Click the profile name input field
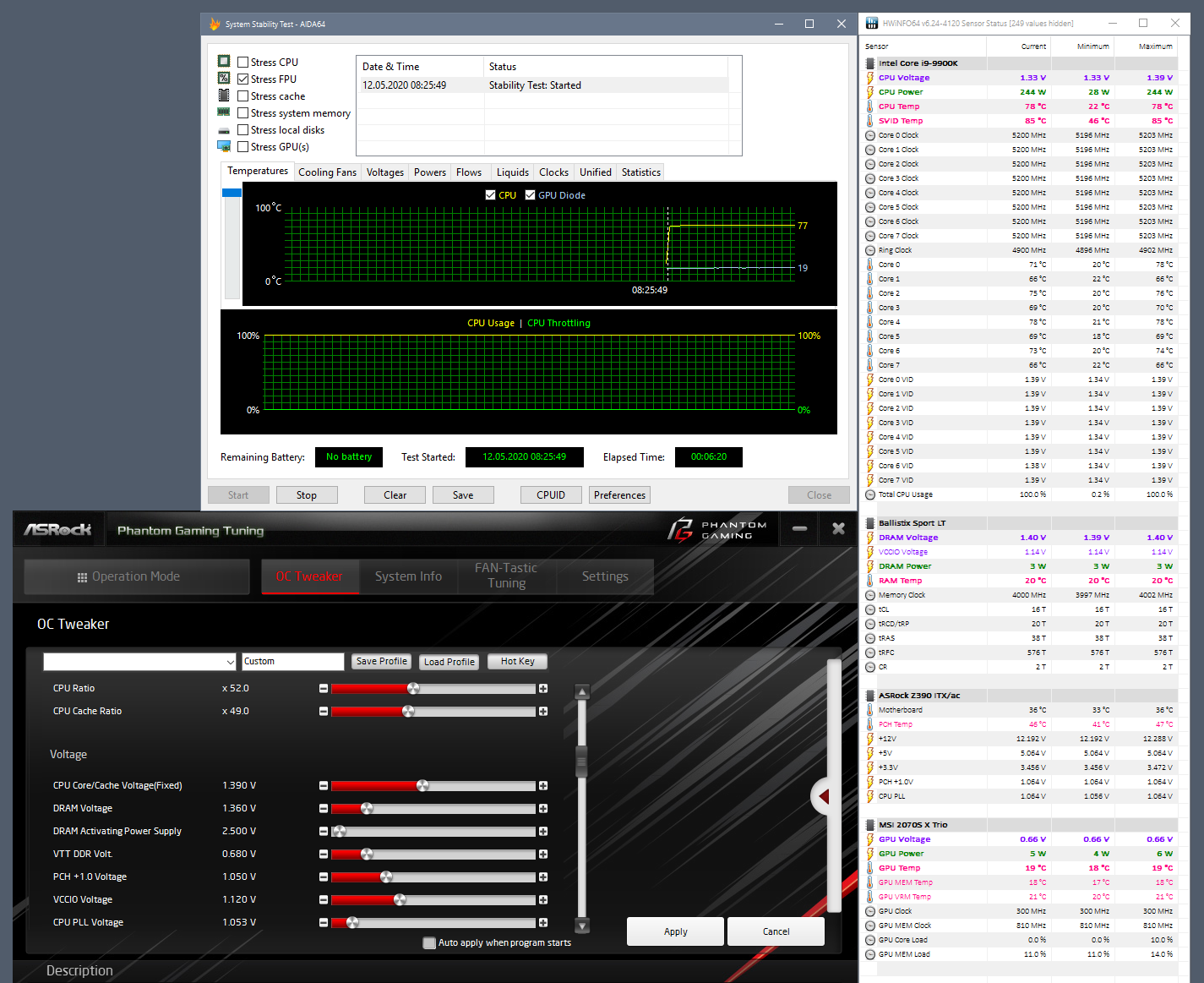Screen dimensions: 1204x983 (292, 662)
